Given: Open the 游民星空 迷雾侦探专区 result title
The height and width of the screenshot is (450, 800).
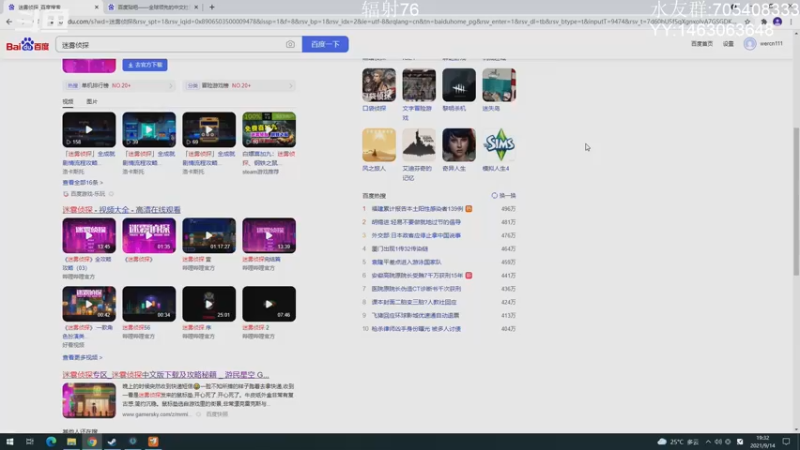Looking at the screenshot, I should (x=166, y=374).
